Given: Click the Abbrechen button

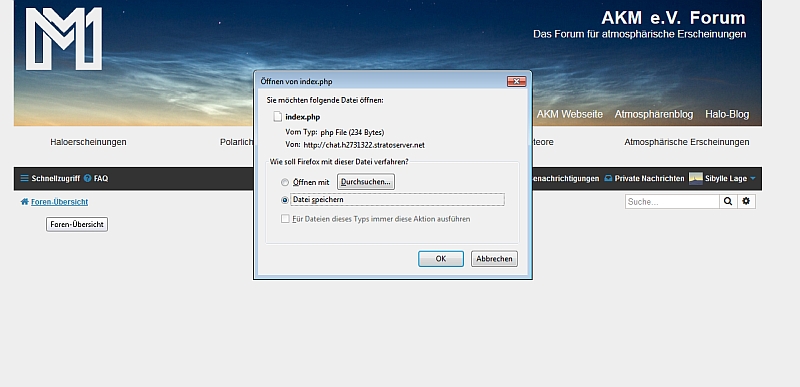Looking at the screenshot, I should (494, 259).
